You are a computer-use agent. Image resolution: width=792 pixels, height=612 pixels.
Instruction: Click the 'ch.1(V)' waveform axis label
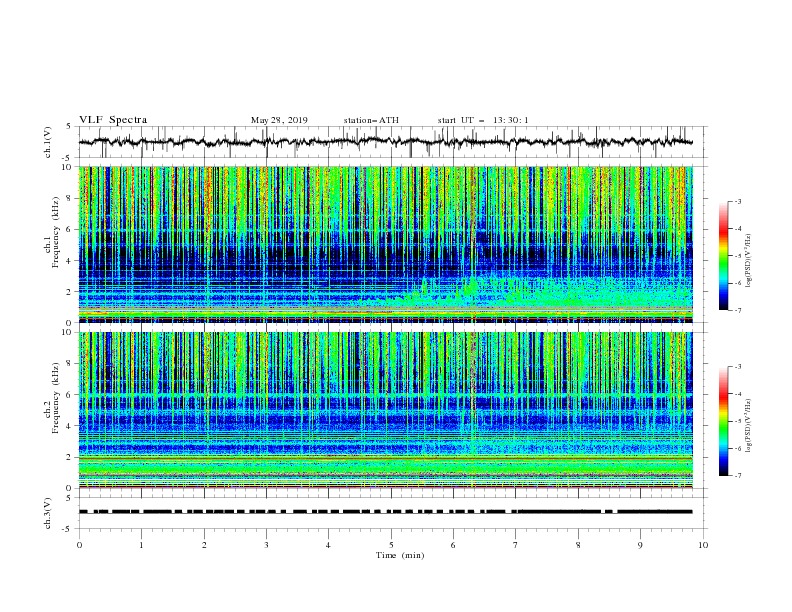click(48, 142)
